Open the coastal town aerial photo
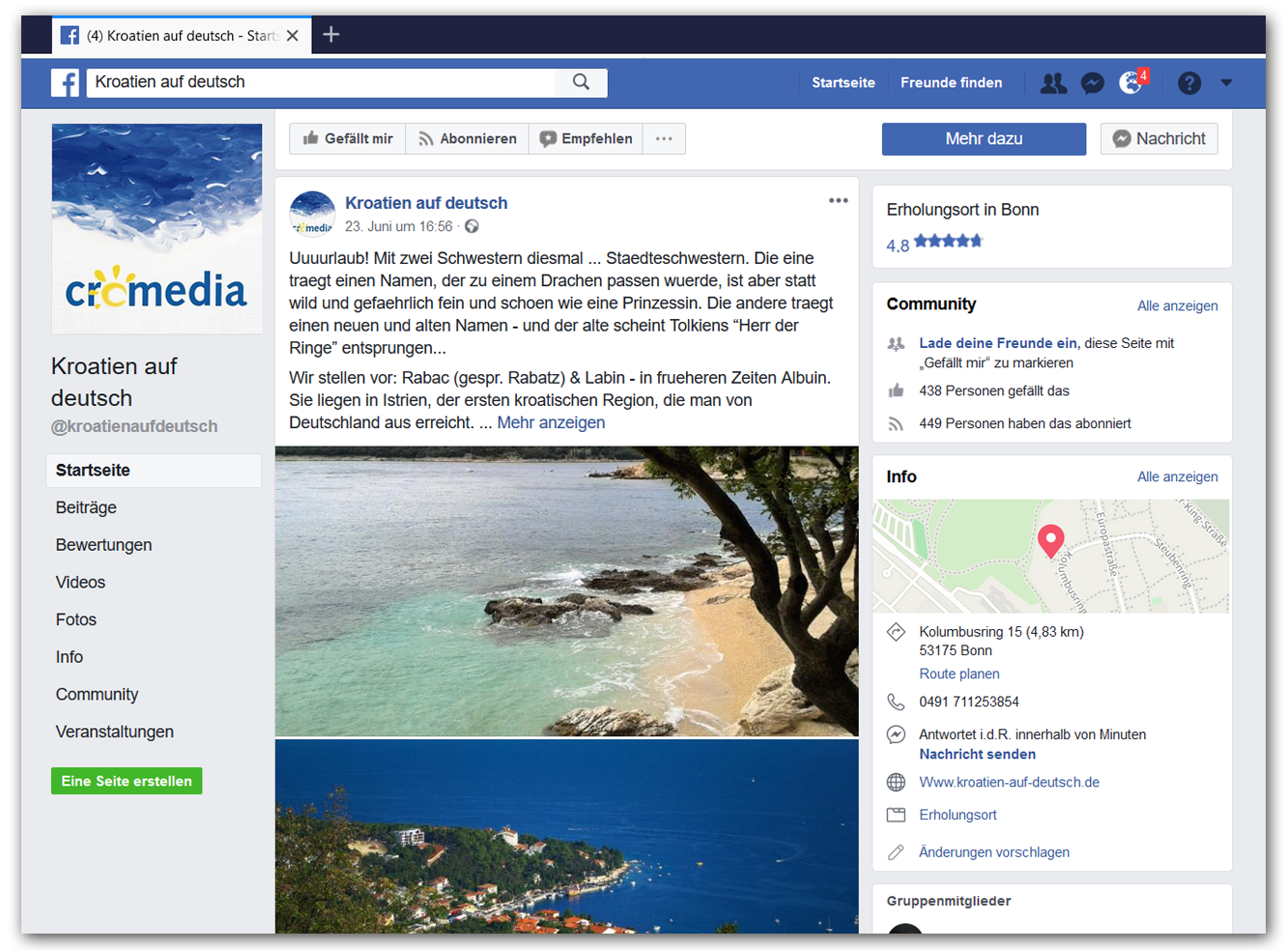The width and height of the screenshot is (1288, 950). [566, 837]
